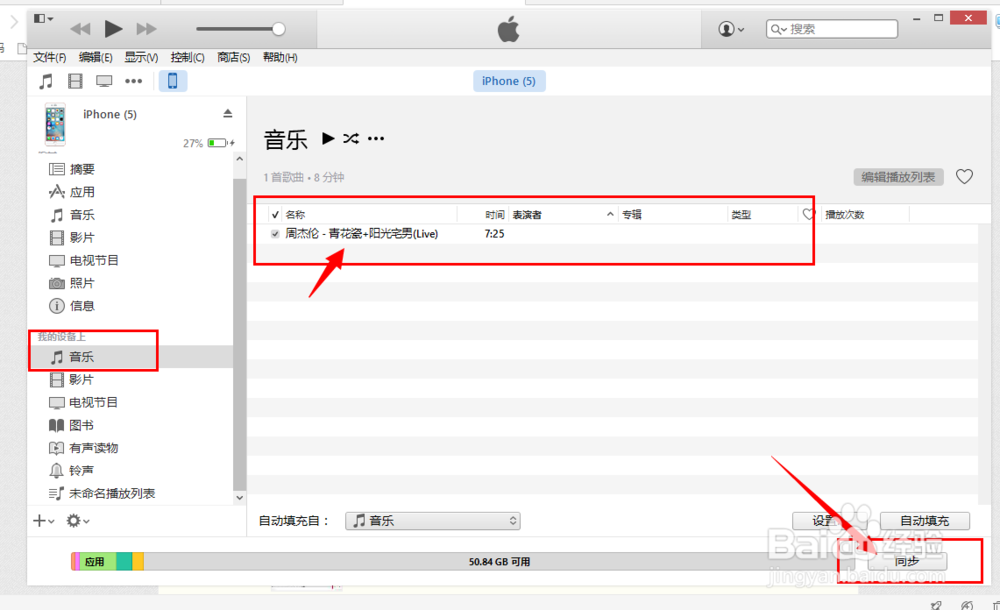The width and height of the screenshot is (1000, 610).
Task: Sort by the 表演者 column header
Action: click(x=527, y=214)
